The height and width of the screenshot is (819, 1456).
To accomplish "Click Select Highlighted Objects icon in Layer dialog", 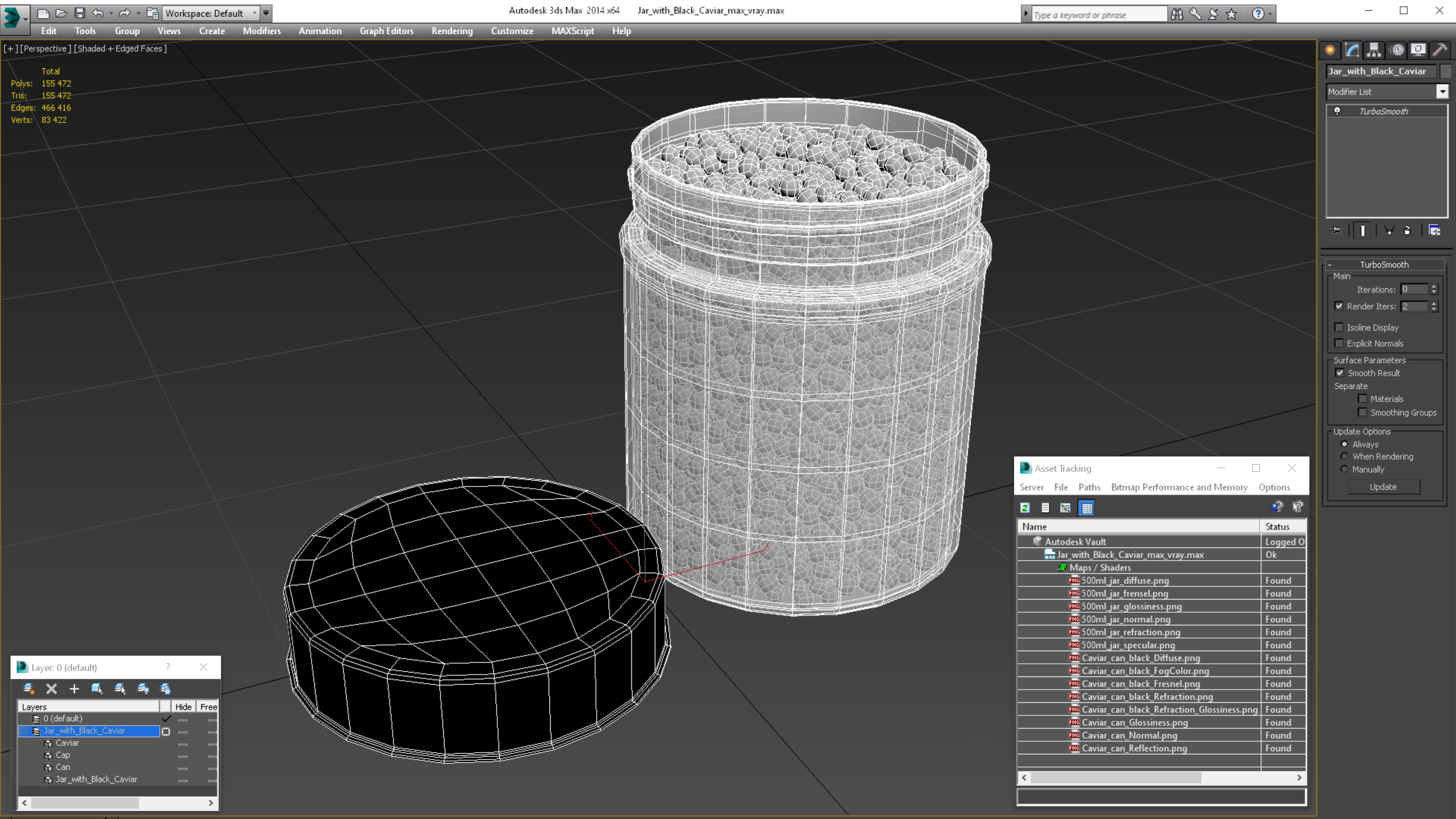I will click(x=97, y=689).
